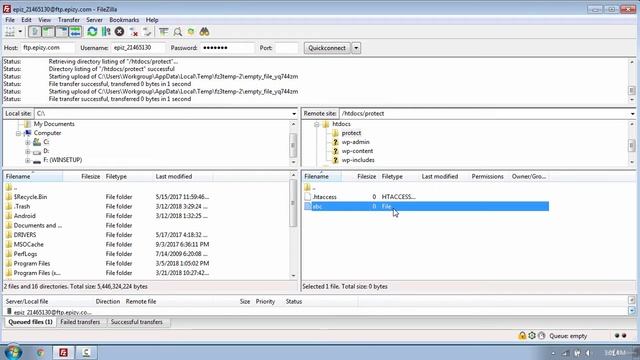Click the speed limits status bar icon
The height and width of the screenshot is (360, 640).
(542, 336)
